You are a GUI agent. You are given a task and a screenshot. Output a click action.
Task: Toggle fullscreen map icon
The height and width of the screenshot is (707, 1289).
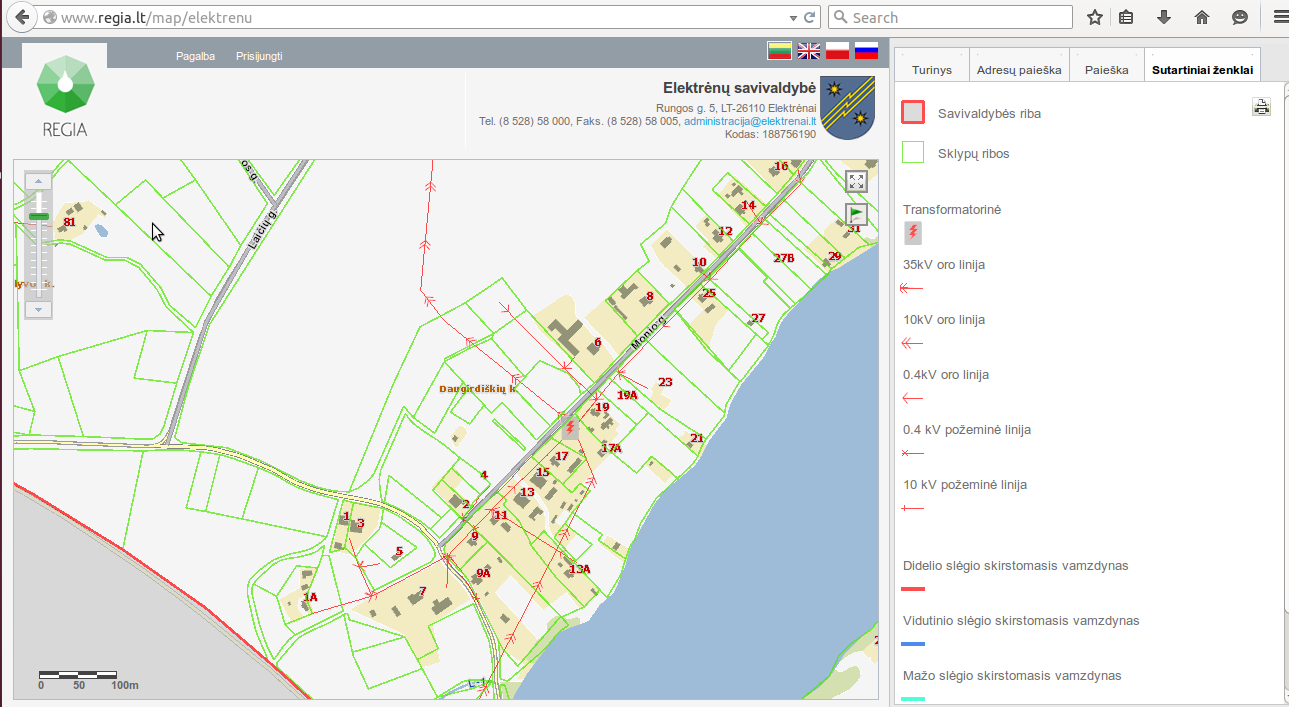click(x=856, y=181)
